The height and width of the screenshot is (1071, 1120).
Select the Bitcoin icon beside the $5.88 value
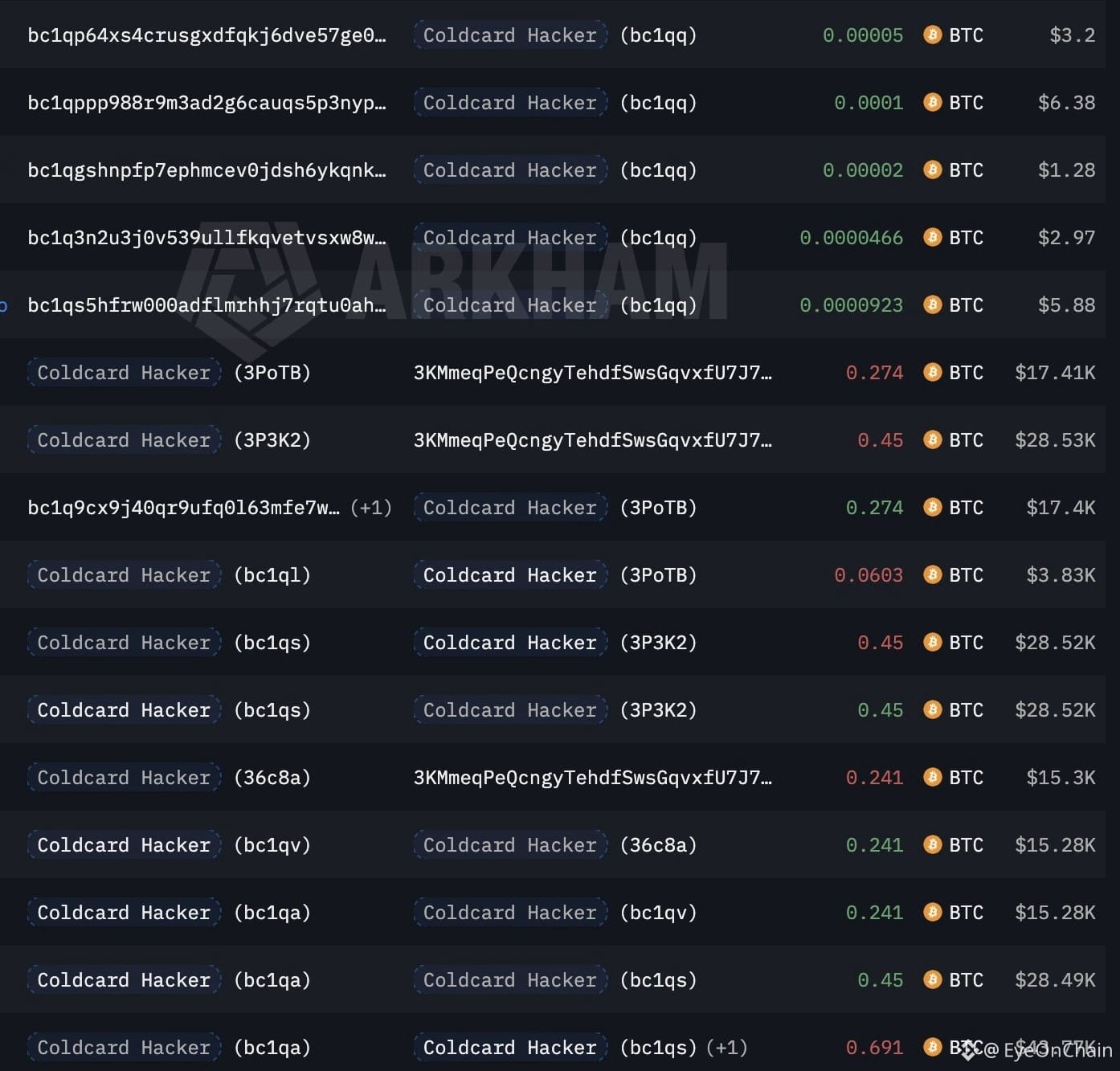click(x=932, y=305)
